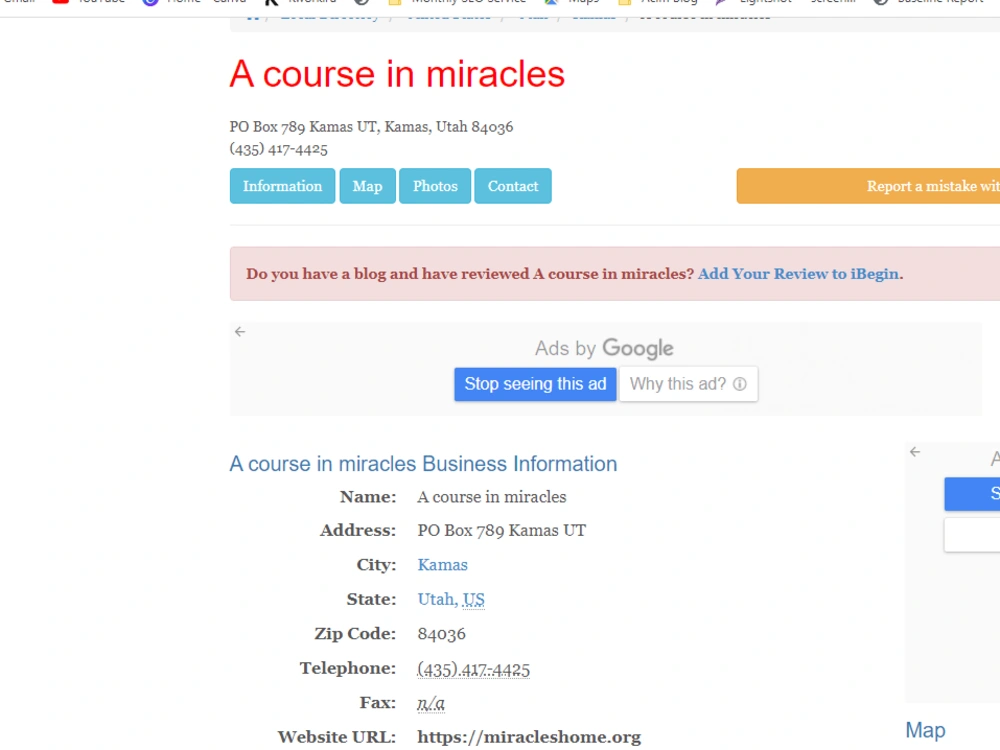Click the https://miracleshome.org website URL
The height and width of the screenshot is (750, 1000).
click(529, 737)
